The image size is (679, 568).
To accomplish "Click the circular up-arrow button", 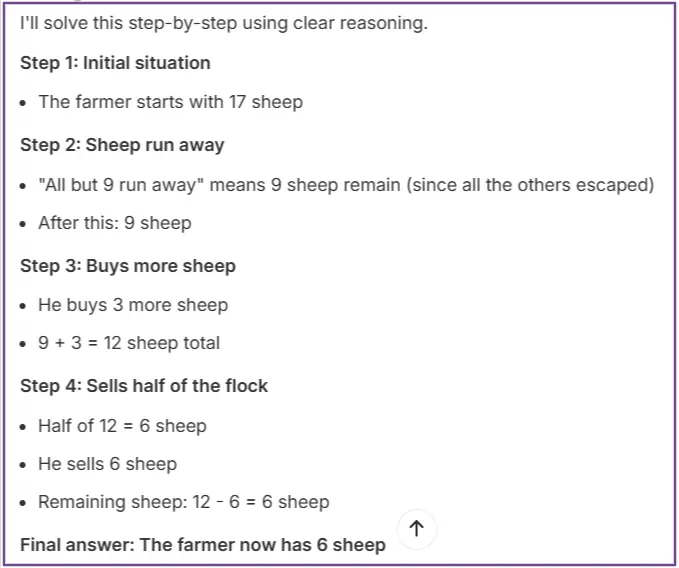I will 417,530.
